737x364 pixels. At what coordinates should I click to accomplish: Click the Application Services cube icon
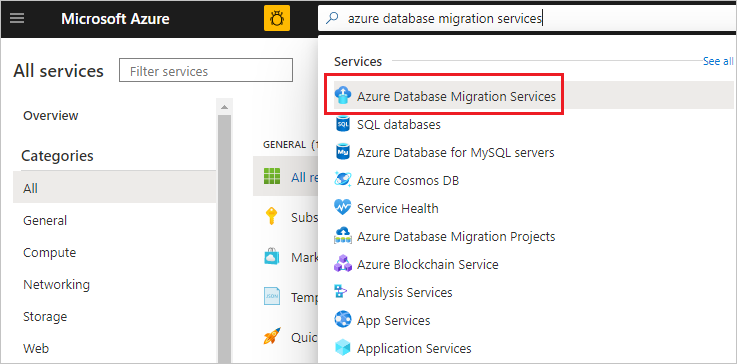[x=343, y=348]
